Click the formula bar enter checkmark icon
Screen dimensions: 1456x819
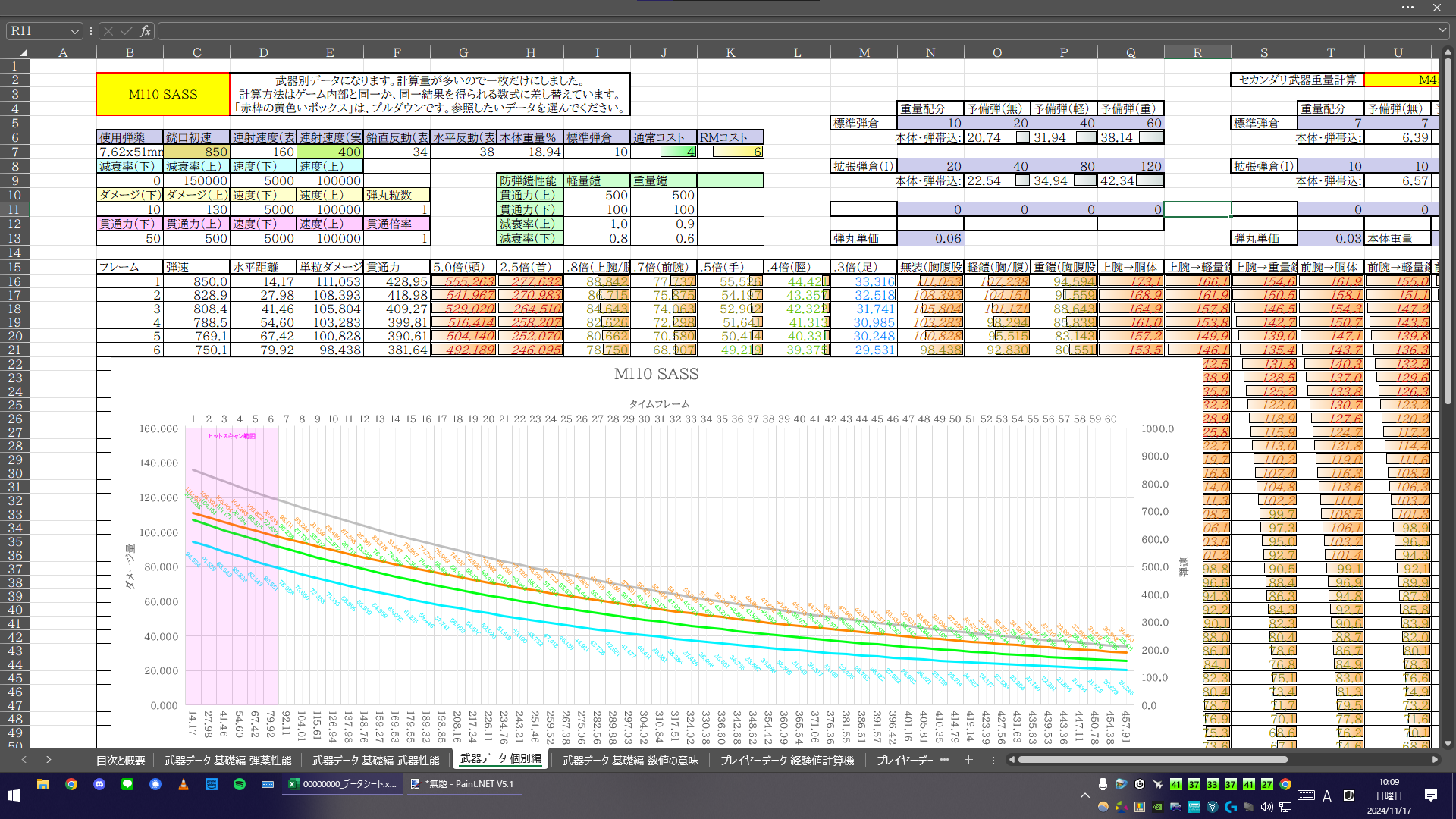pyautogui.click(x=126, y=31)
